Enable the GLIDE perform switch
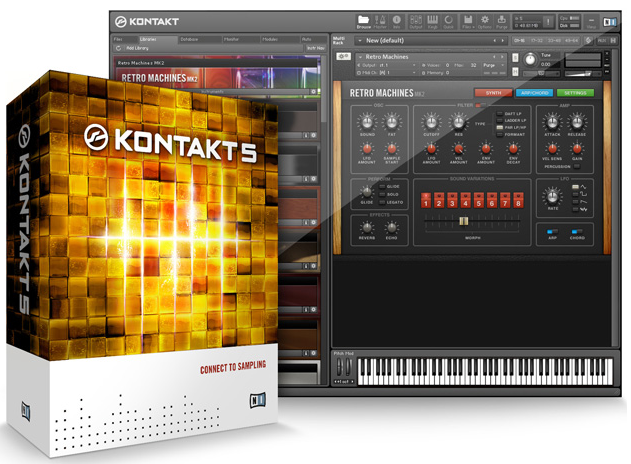The image size is (631, 464). [382, 187]
